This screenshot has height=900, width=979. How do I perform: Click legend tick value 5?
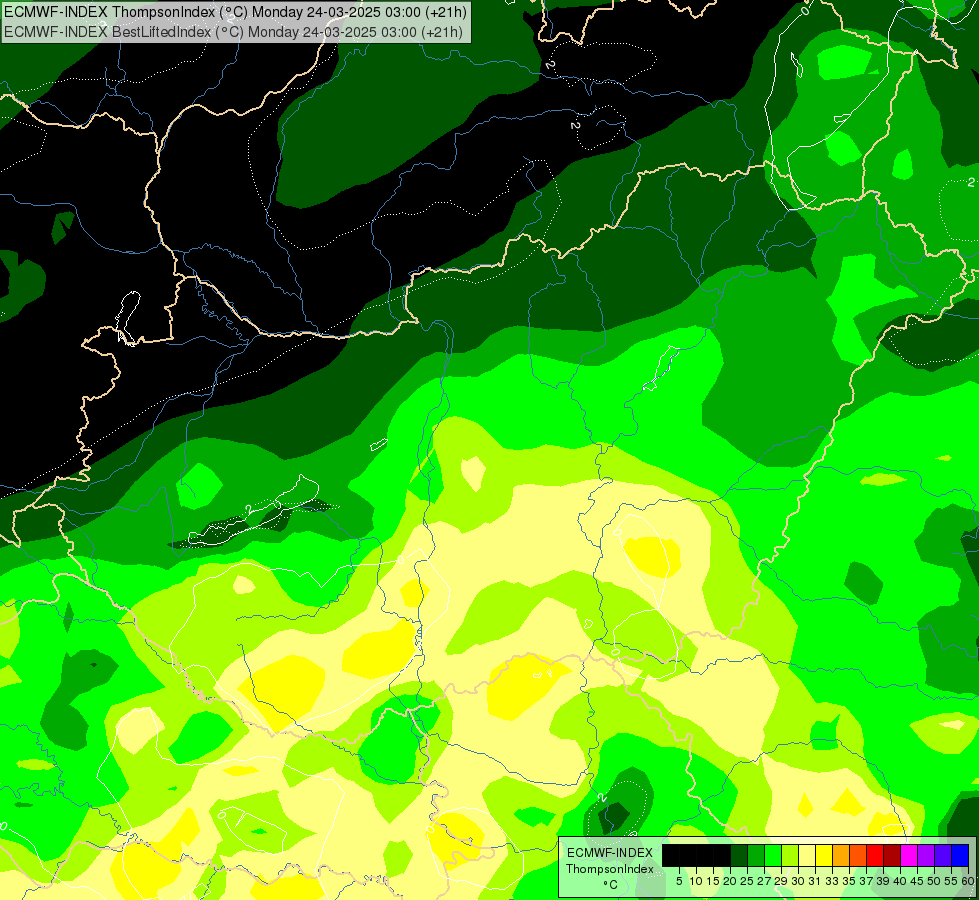click(679, 881)
